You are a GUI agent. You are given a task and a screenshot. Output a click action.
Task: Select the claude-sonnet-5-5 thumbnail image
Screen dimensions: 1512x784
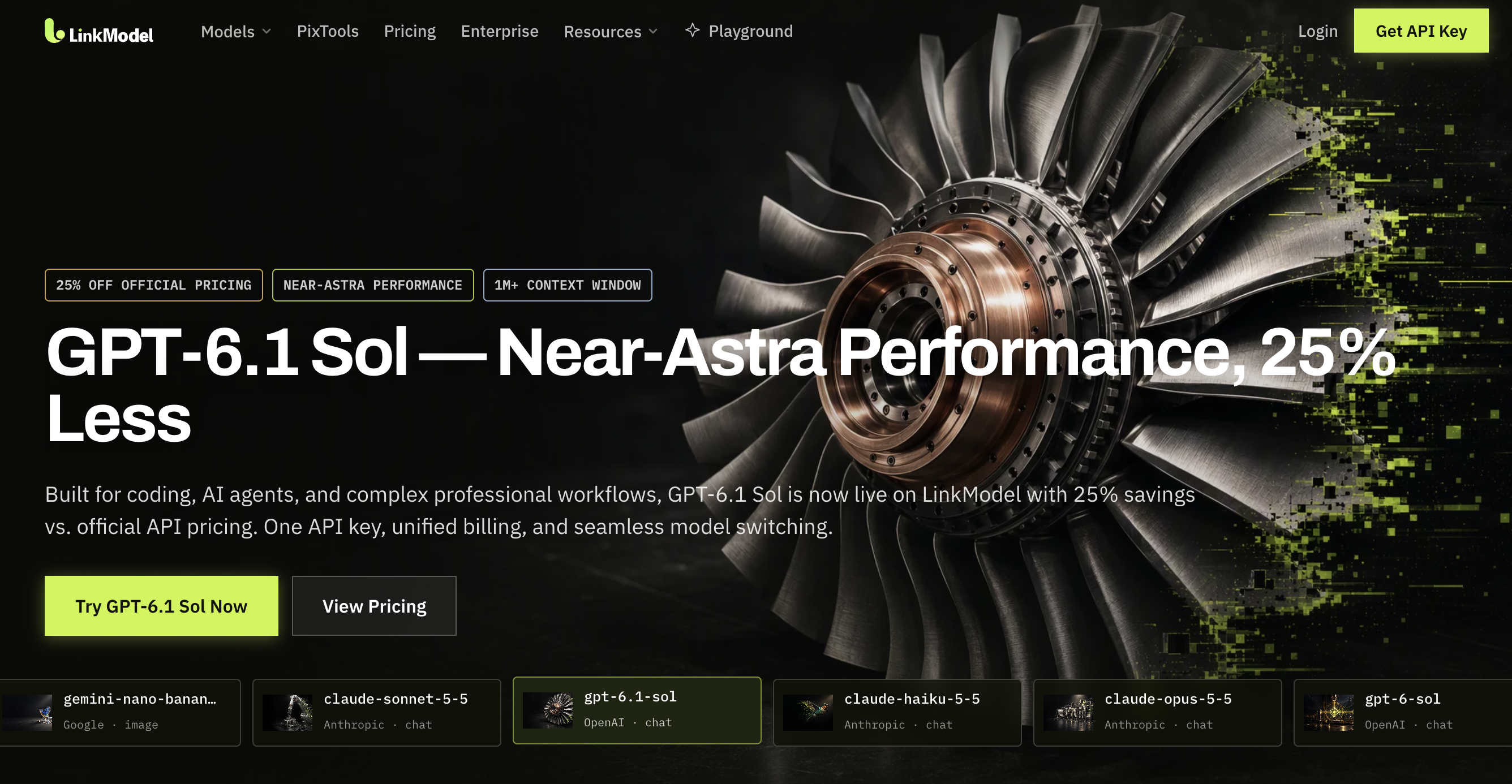coord(287,712)
